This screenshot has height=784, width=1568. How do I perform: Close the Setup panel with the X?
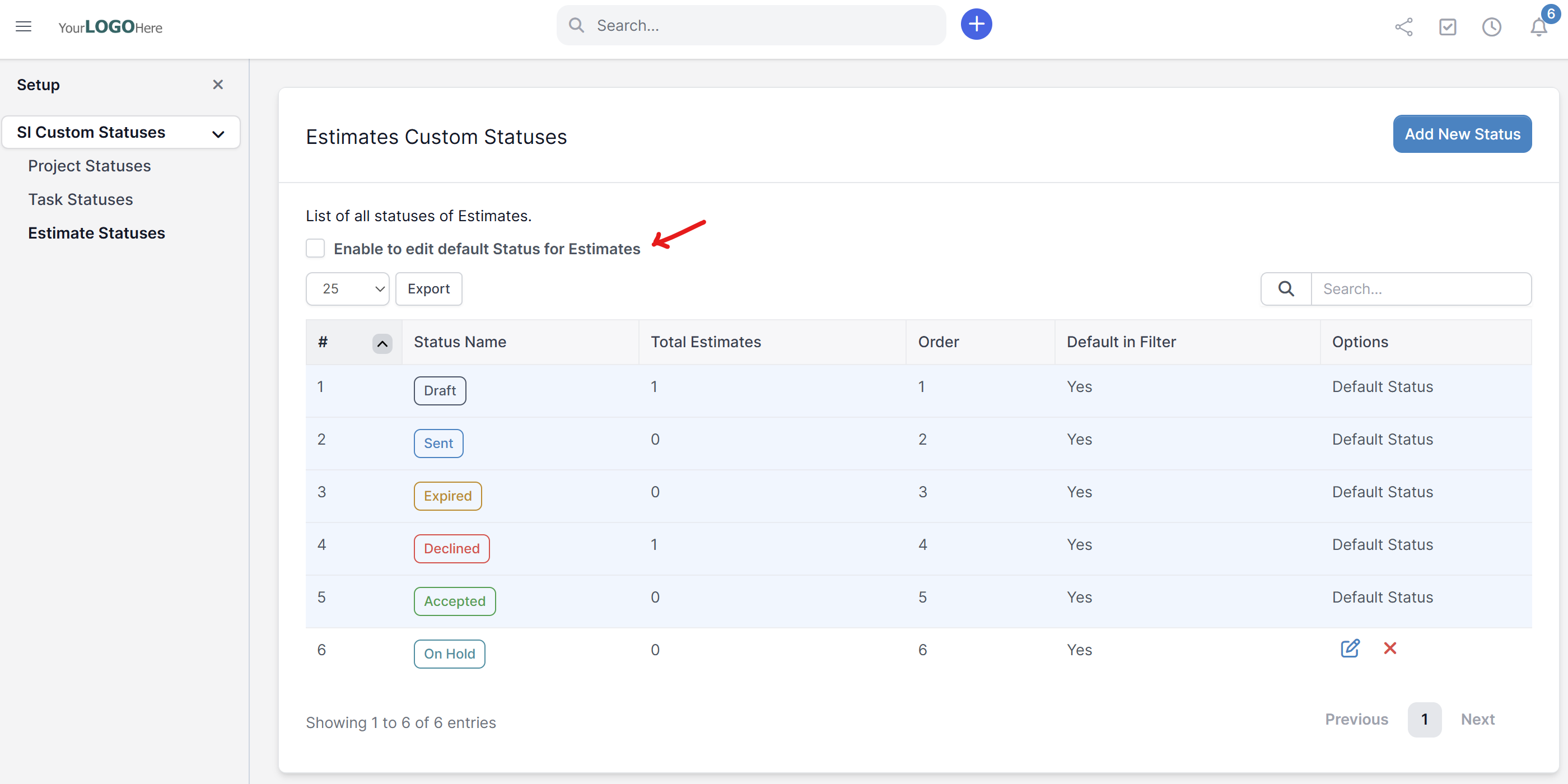click(x=218, y=85)
